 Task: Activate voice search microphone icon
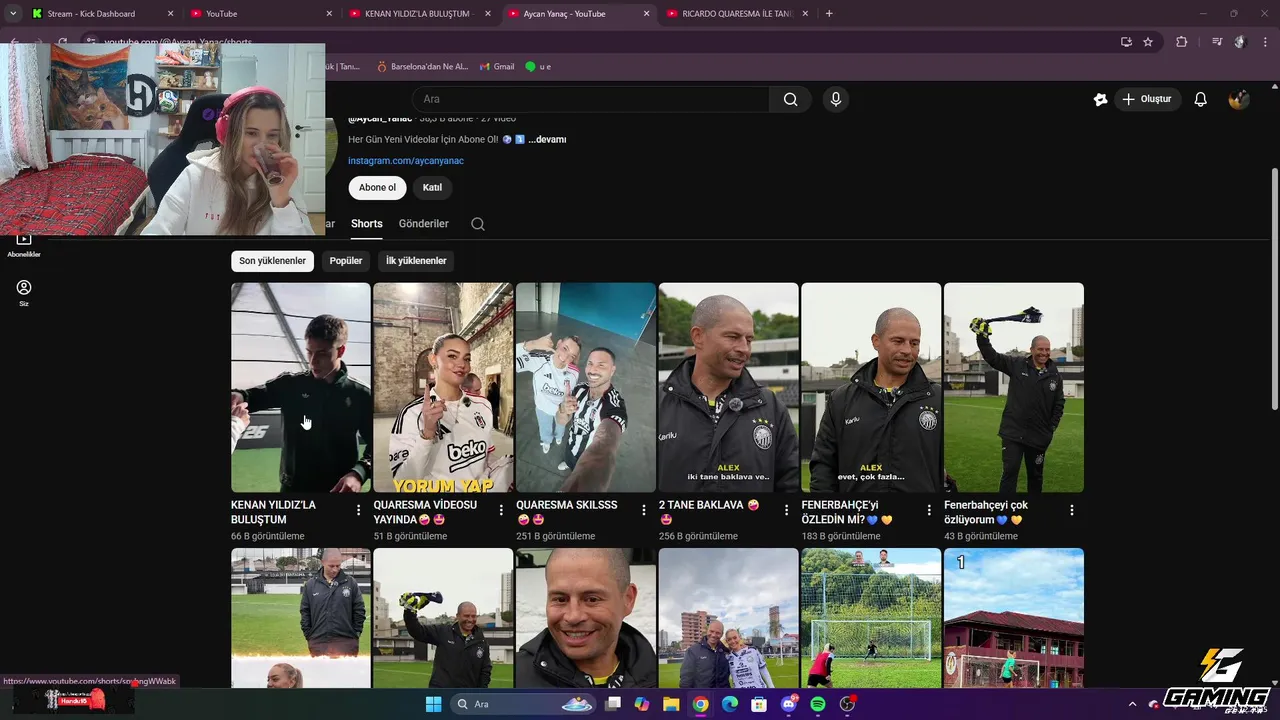click(x=836, y=99)
